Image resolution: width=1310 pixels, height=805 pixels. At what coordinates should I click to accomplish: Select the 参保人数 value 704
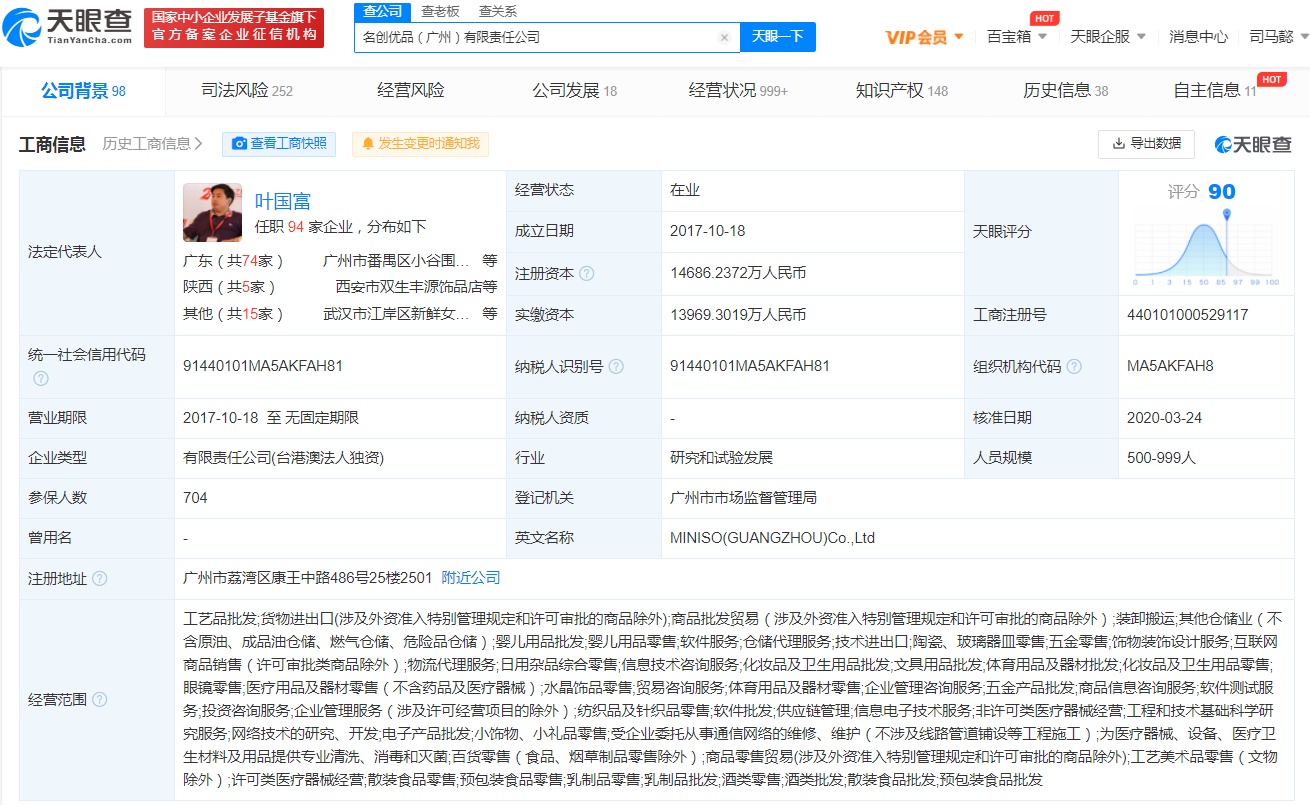(x=195, y=498)
